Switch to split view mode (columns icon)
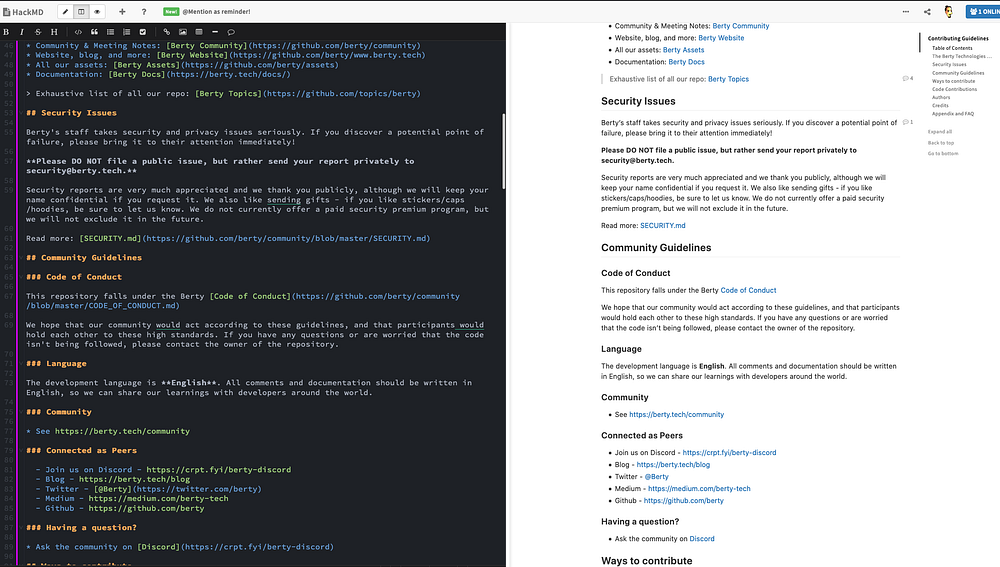This screenshot has width=1000, height=567. click(x=81, y=11)
